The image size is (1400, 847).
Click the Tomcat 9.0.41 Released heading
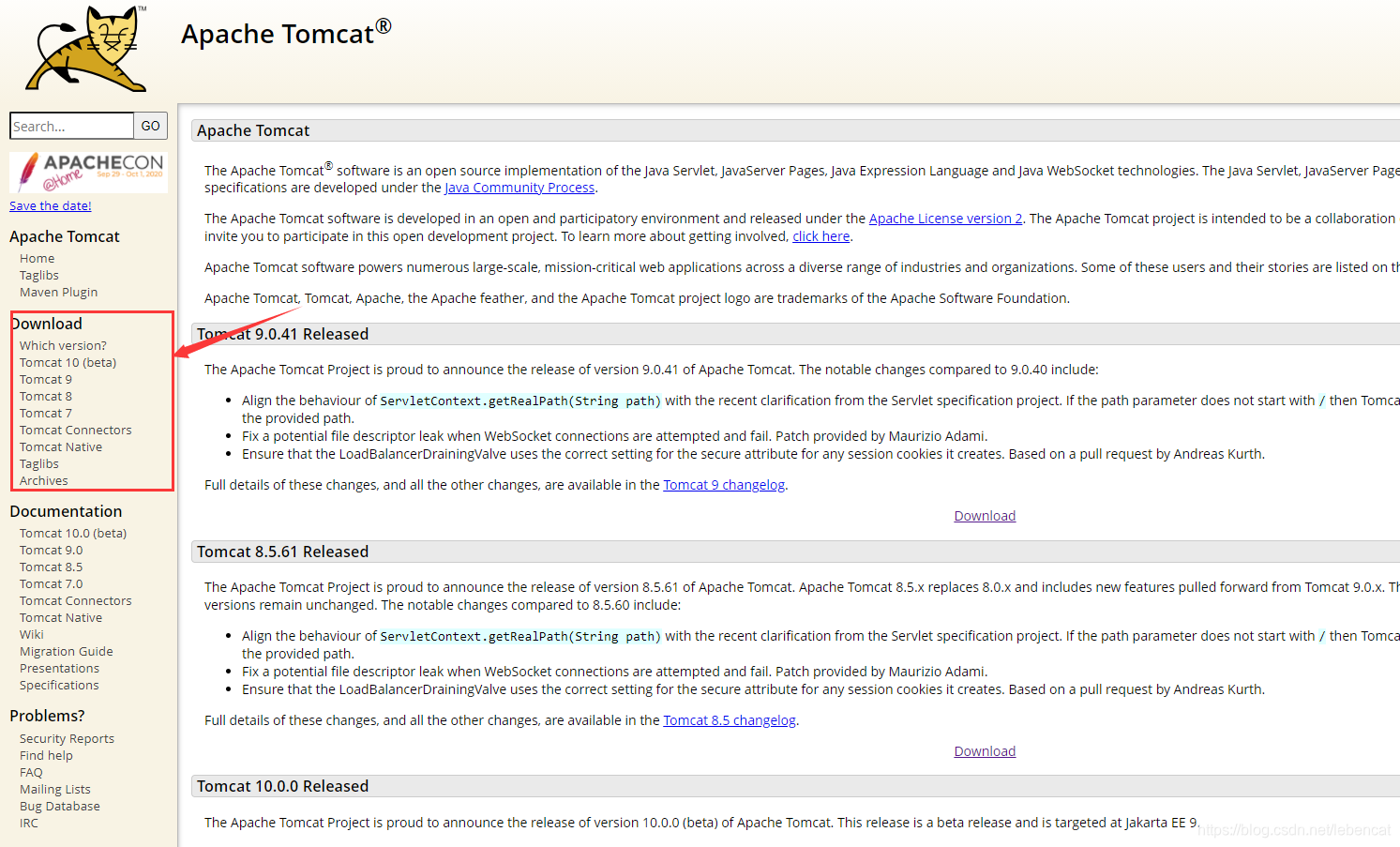(282, 334)
